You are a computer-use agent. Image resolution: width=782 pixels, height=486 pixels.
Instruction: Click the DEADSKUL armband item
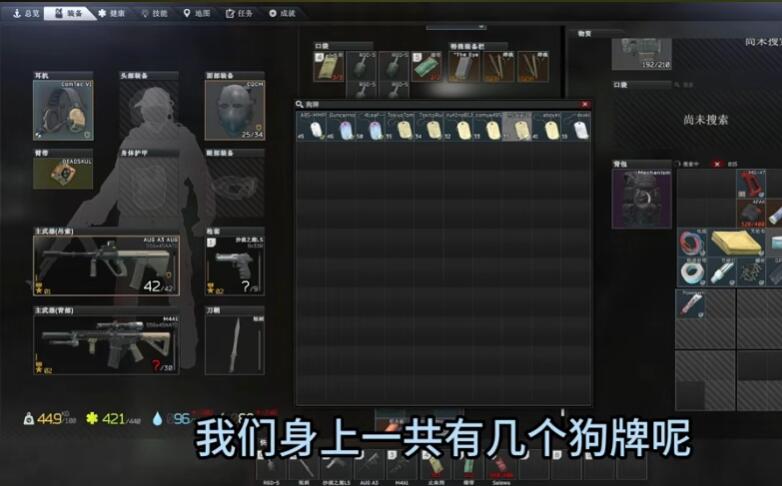(63, 174)
